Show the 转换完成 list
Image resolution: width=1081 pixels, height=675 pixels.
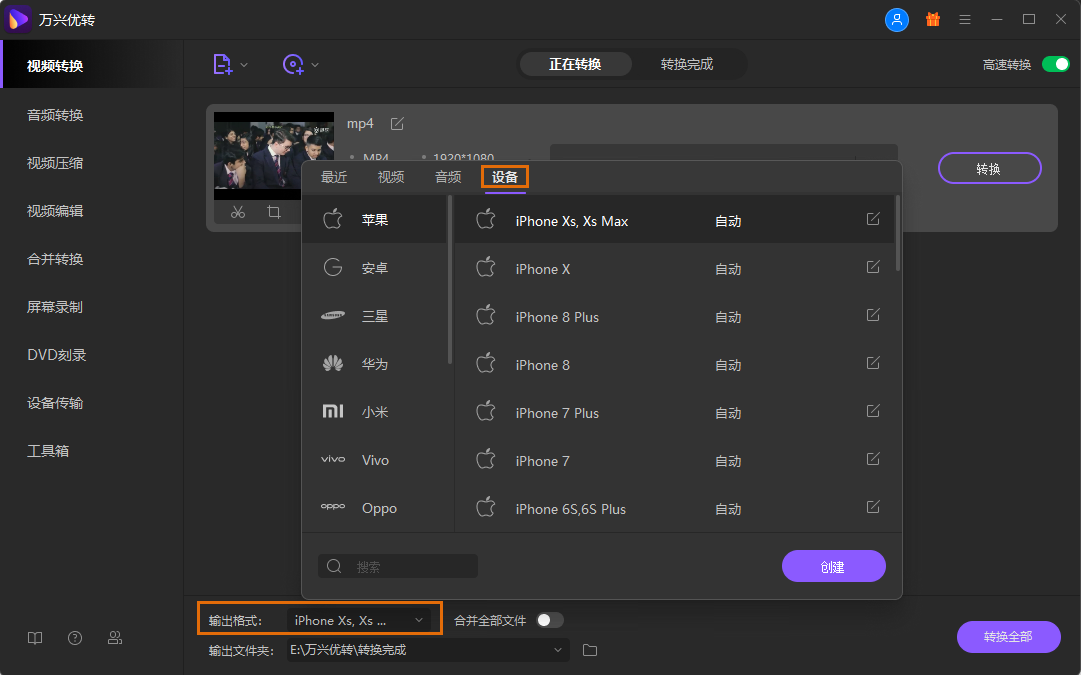point(687,64)
